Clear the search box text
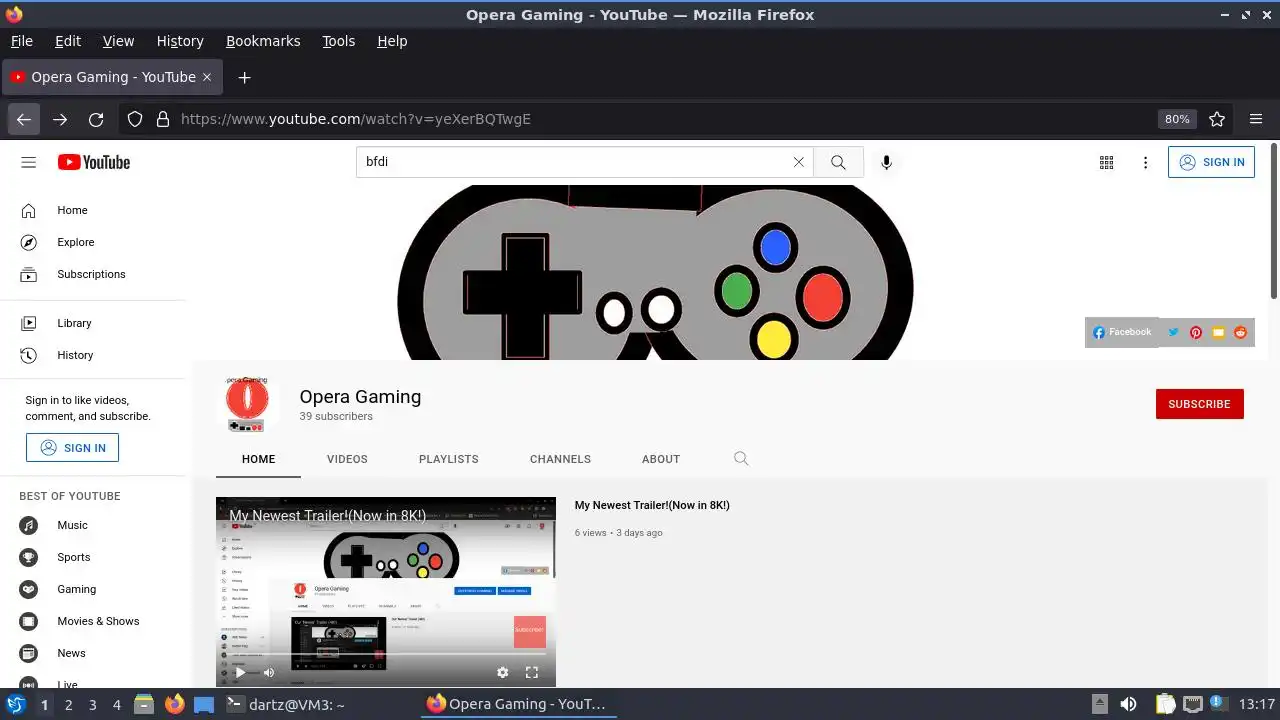 (x=798, y=162)
